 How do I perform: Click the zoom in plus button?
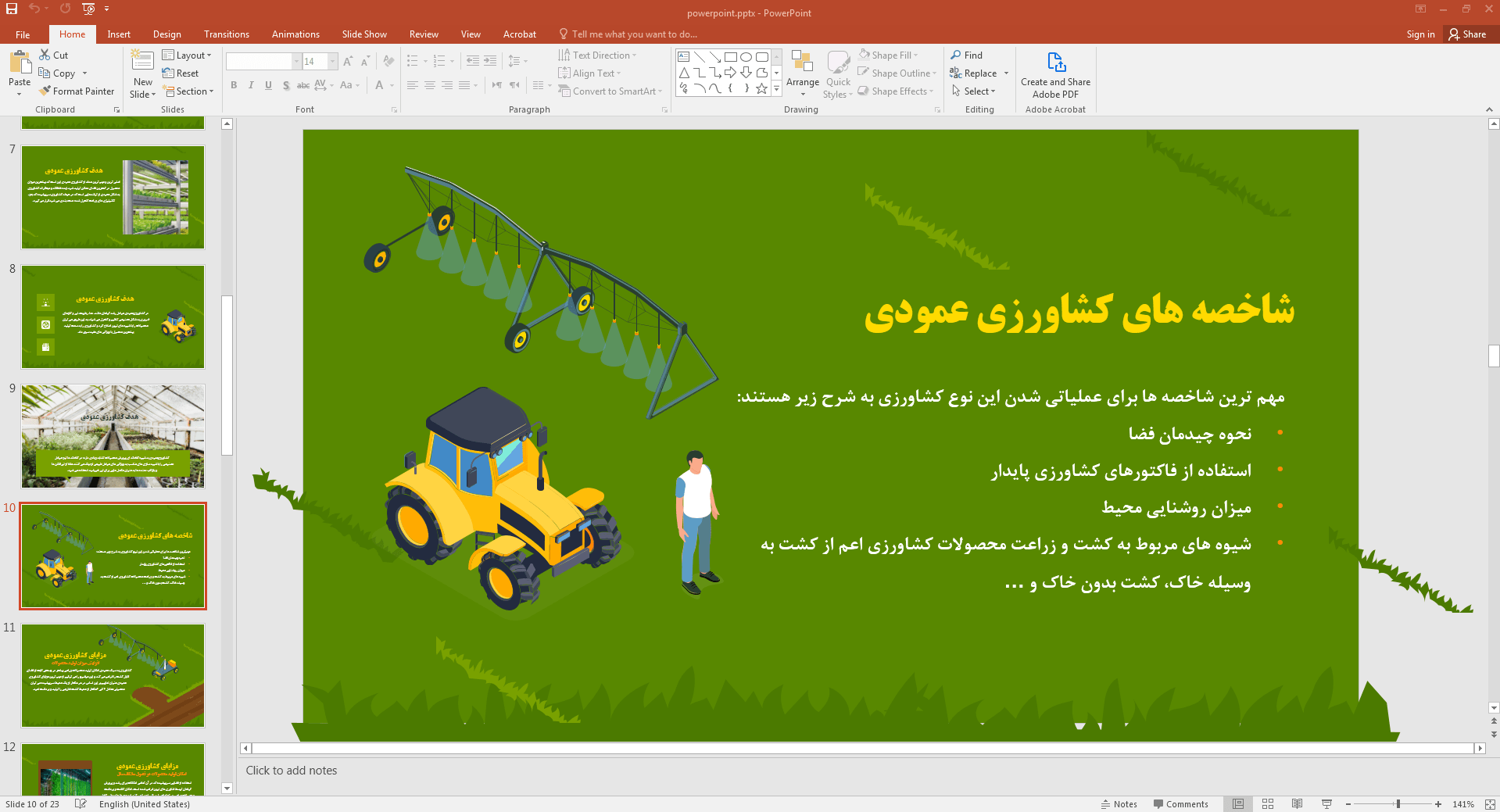[1438, 804]
